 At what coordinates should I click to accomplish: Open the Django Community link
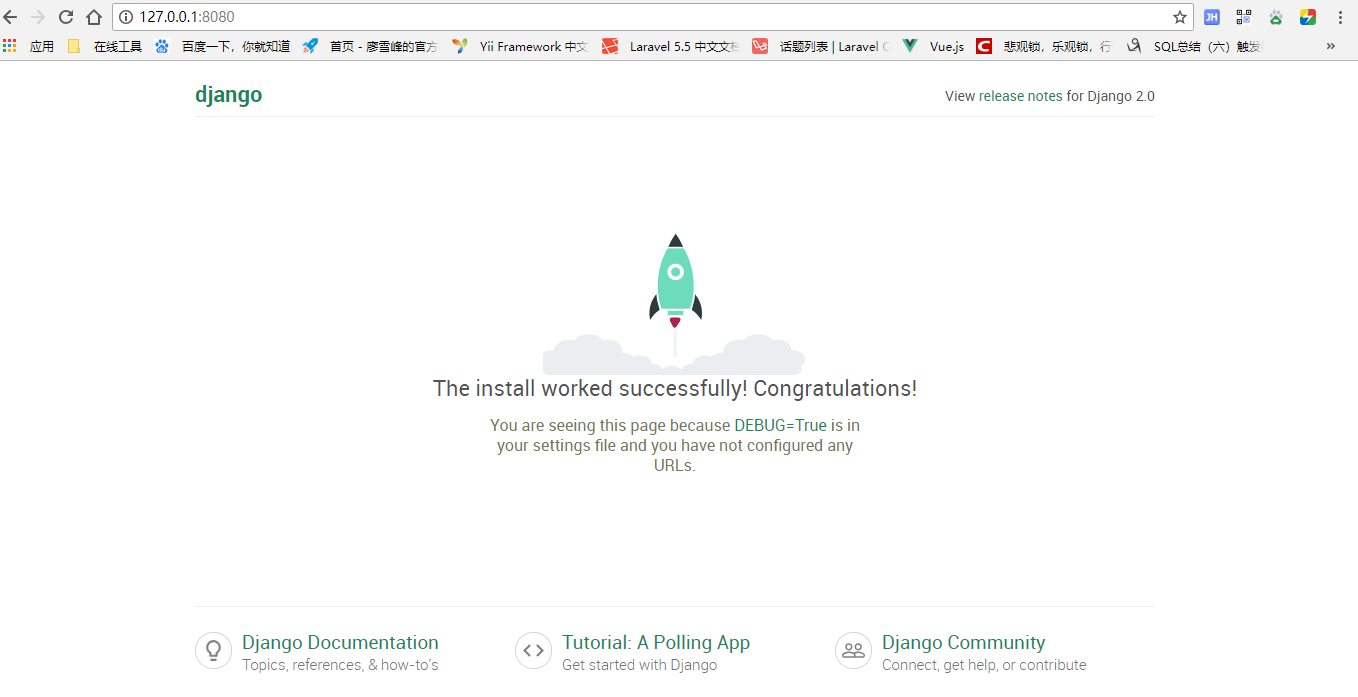click(963, 642)
